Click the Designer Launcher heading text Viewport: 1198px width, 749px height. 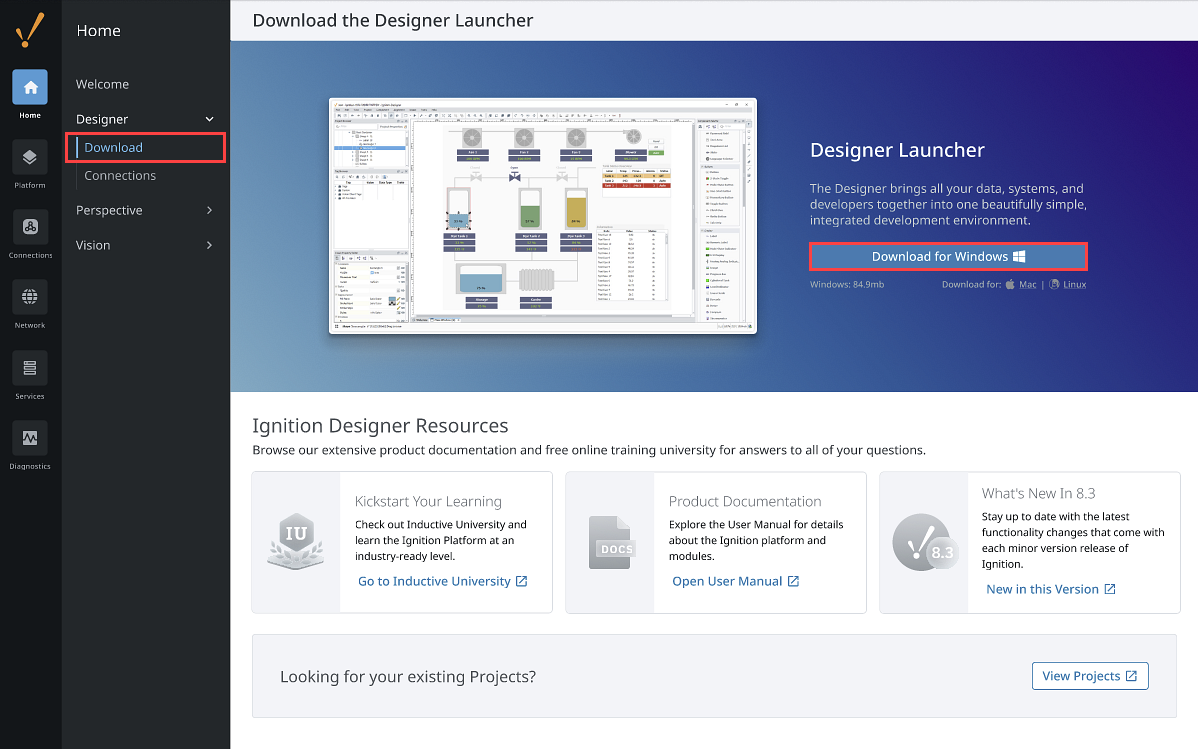click(897, 150)
